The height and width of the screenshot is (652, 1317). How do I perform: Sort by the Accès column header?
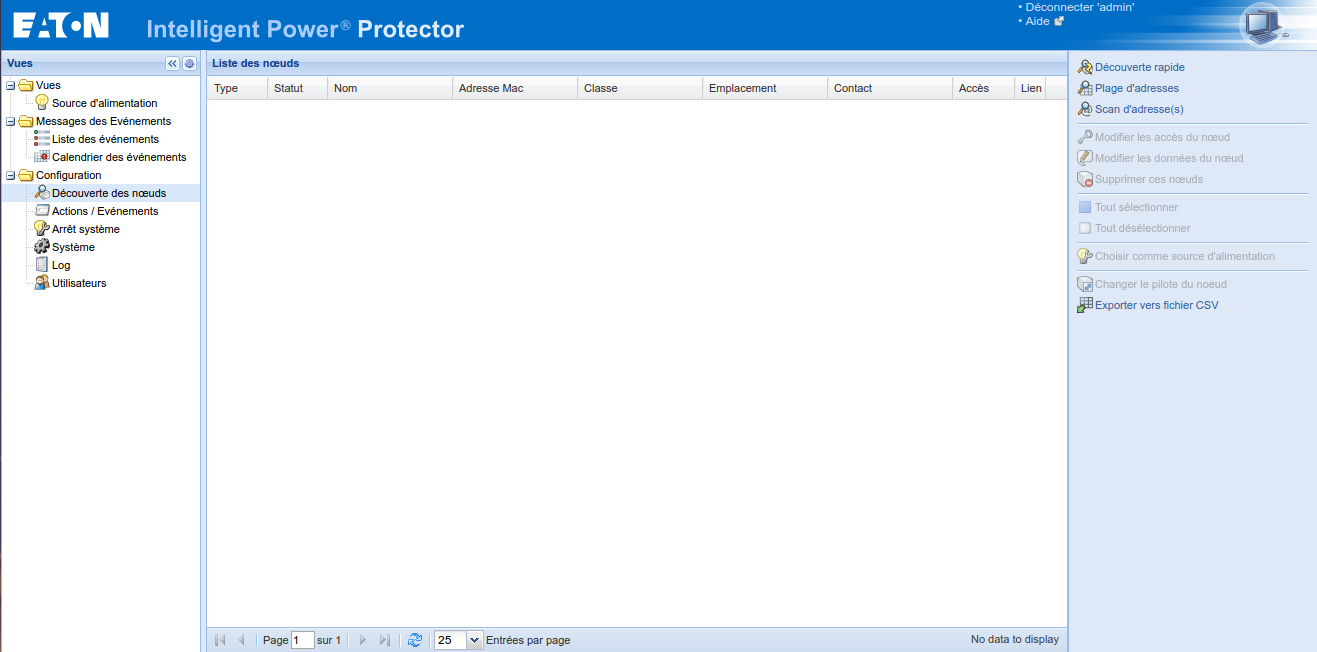[x=983, y=88]
